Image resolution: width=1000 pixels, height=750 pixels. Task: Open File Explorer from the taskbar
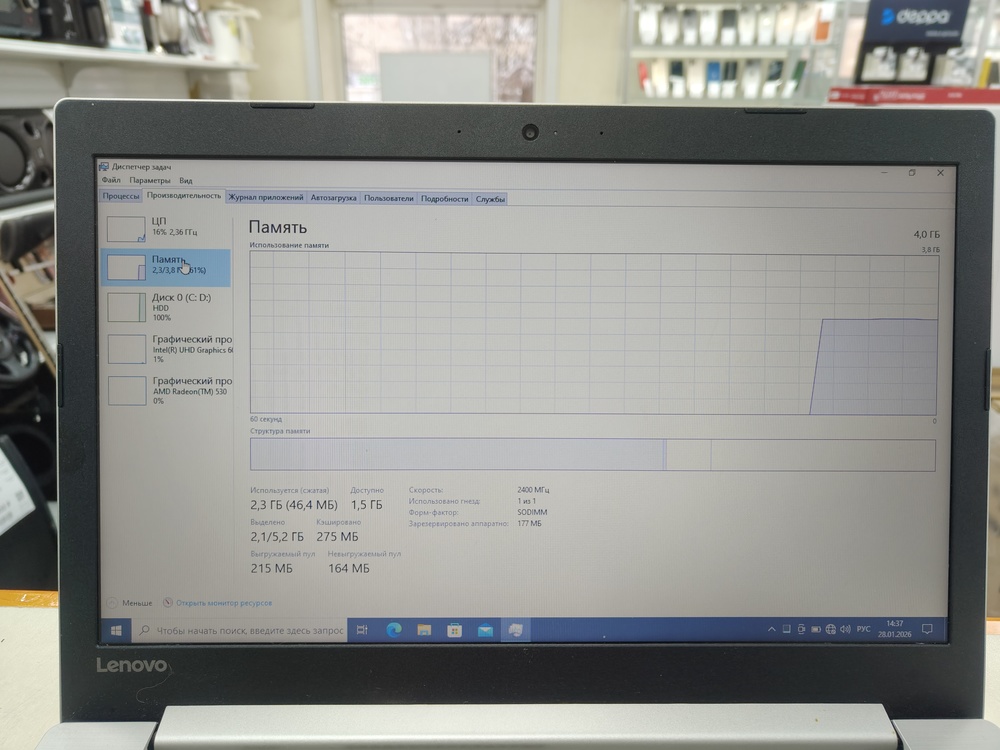[x=424, y=630]
